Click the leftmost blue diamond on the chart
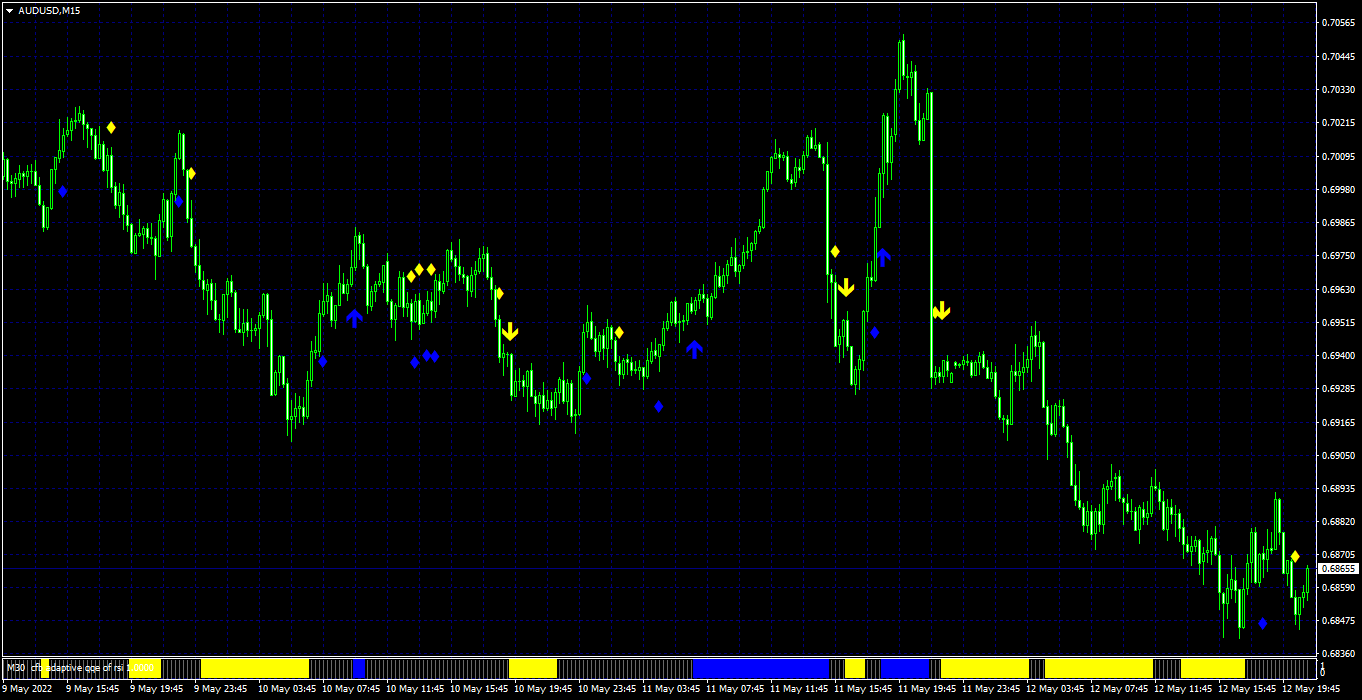Image resolution: width=1362 pixels, height=700 pixels. [x=62, y=190]
